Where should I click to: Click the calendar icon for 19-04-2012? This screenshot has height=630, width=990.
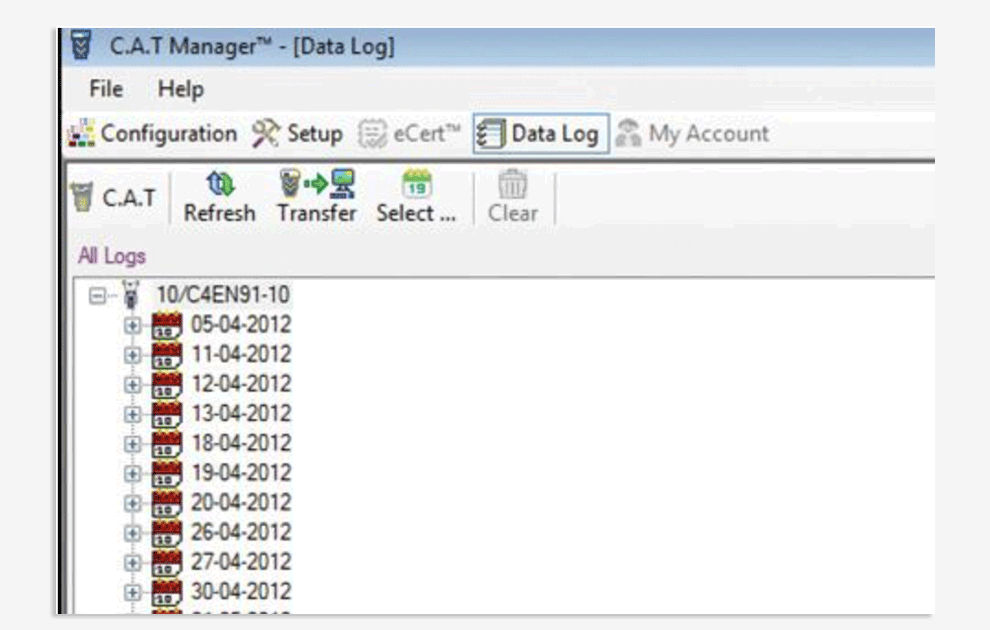pyautogui.click(x=167, y=474)
